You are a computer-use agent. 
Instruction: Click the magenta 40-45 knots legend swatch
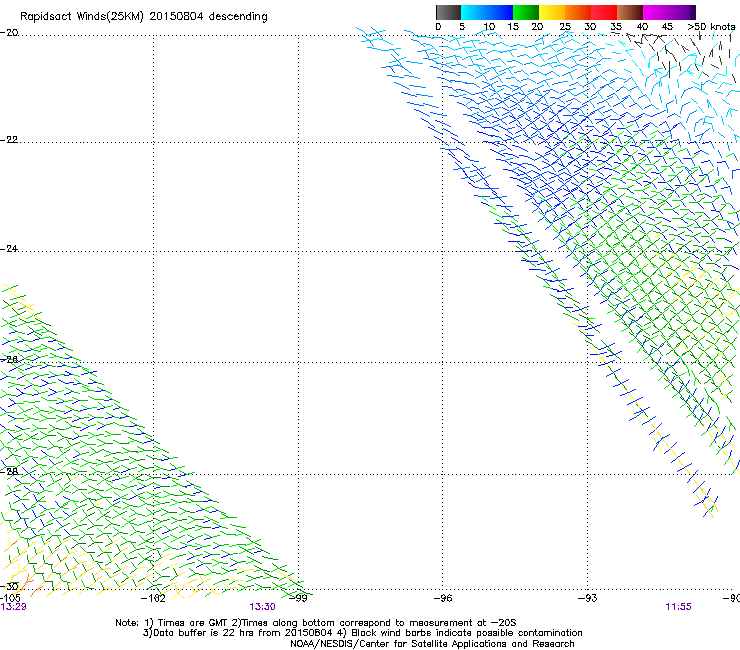[x=656, y=12]
